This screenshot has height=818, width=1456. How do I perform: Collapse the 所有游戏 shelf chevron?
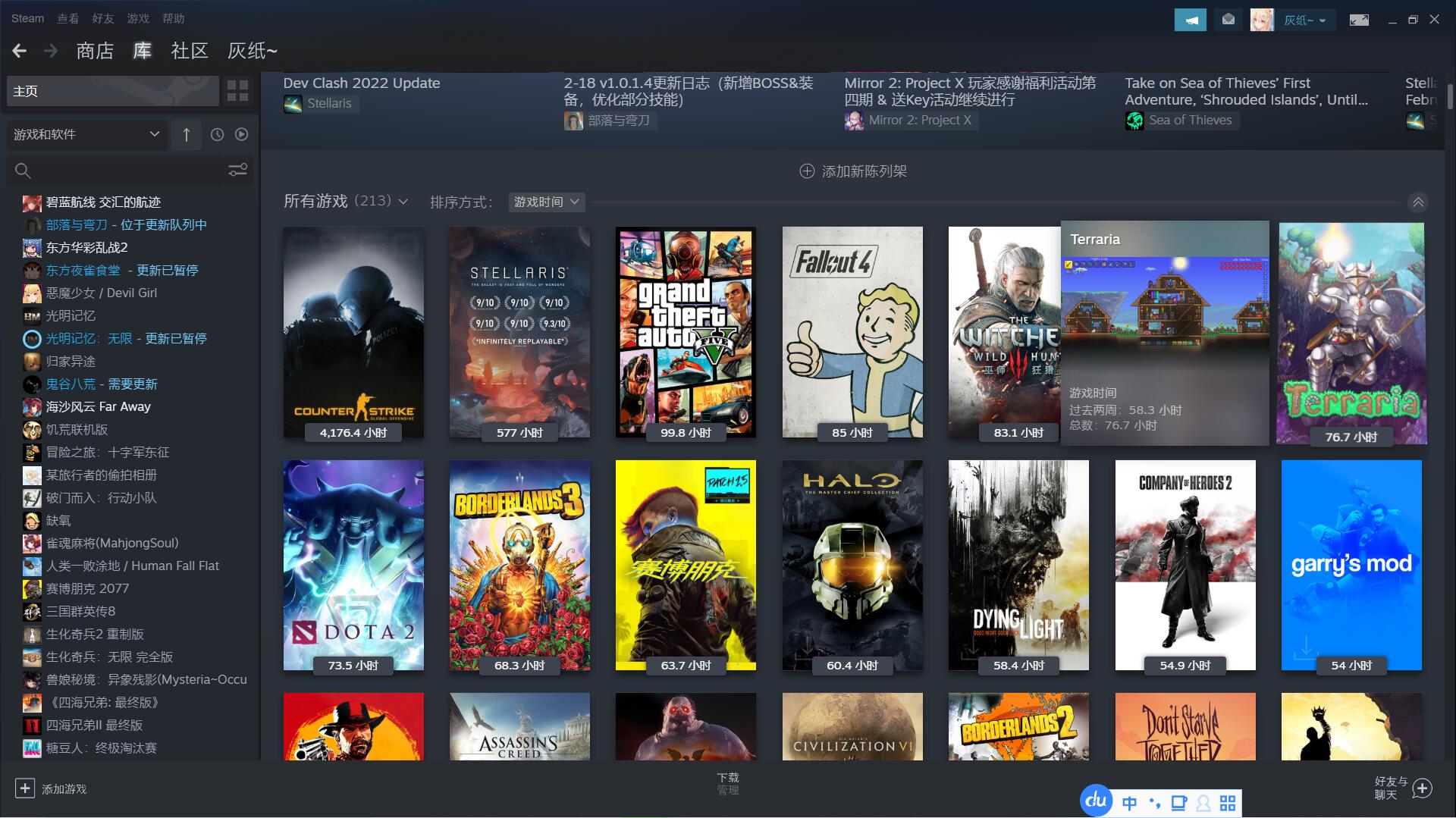pos(1418,202)
